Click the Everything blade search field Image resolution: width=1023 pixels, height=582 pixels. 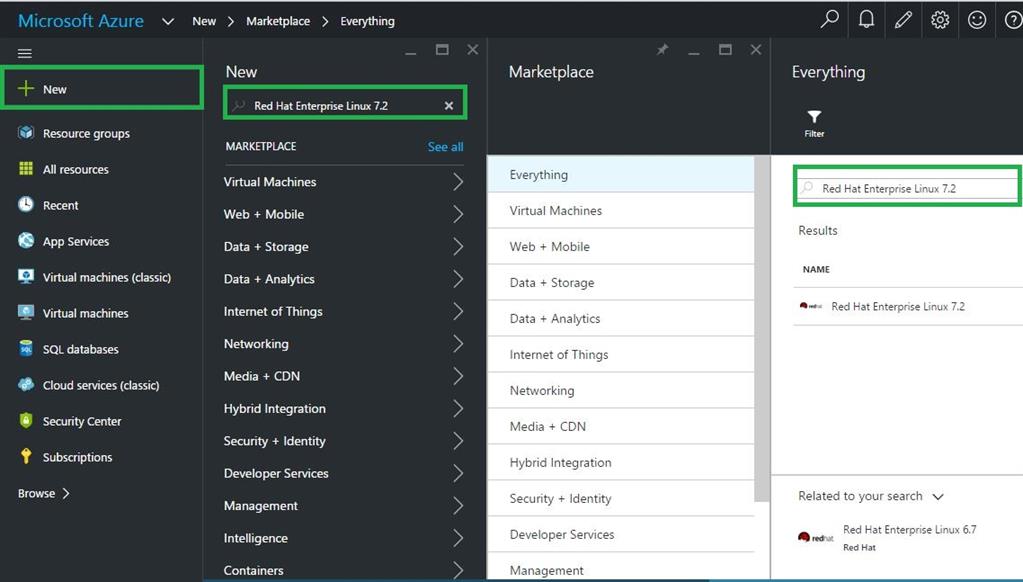(908, 188)
